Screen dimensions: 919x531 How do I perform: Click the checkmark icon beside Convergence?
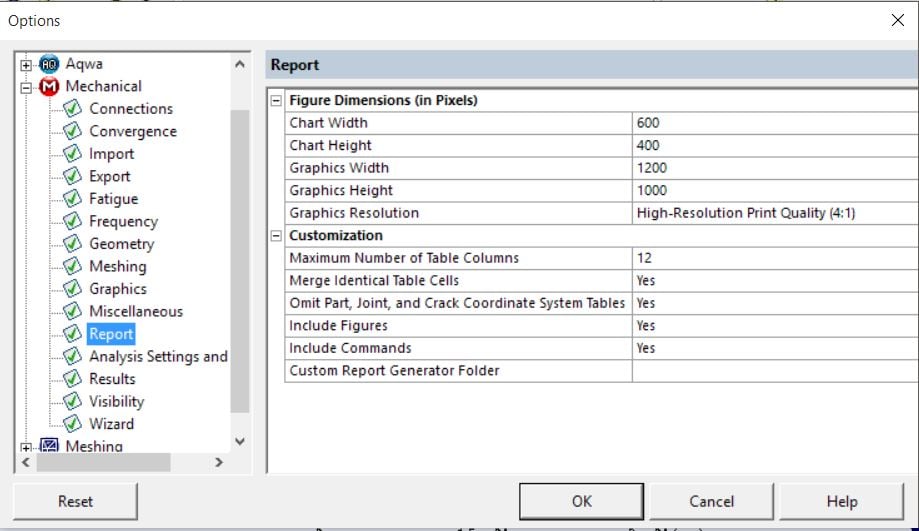tap(73, 131)
